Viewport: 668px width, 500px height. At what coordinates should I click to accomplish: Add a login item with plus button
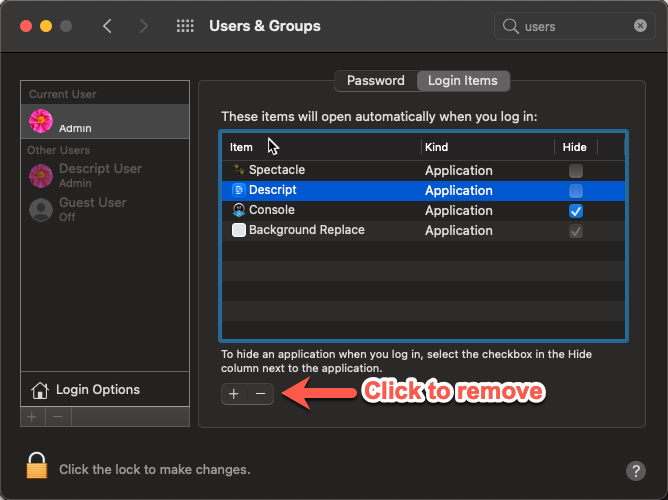(x=234, y=394)
